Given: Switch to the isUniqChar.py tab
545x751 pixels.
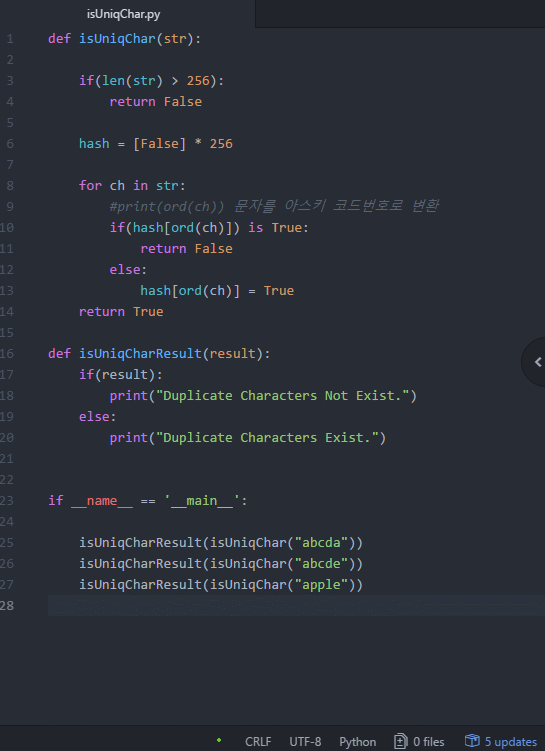Looking at the screenshot, I should (x=124, y=14).
